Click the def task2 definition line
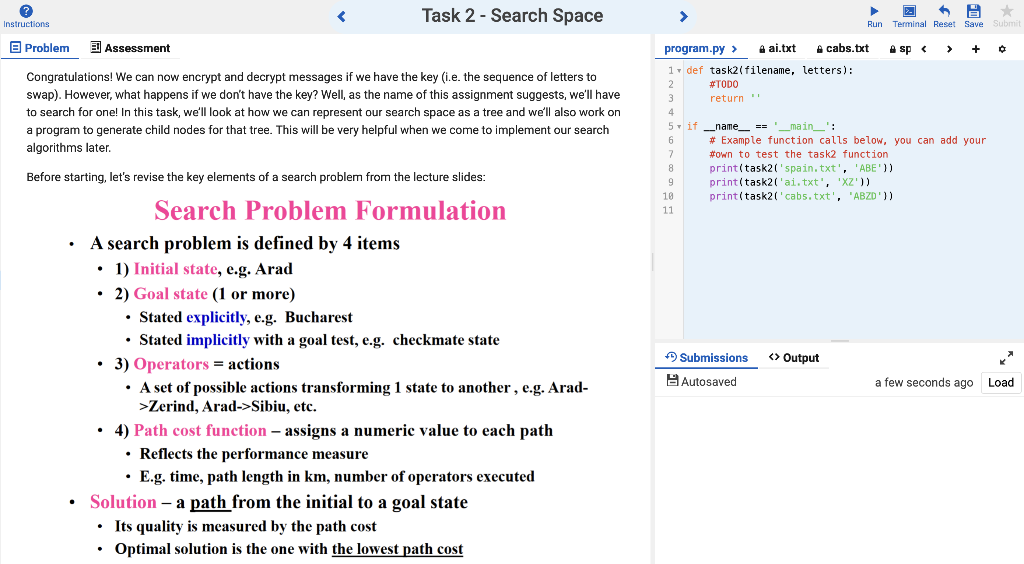The width and height of the screenshot is (1024, 564). coord(769,70)
